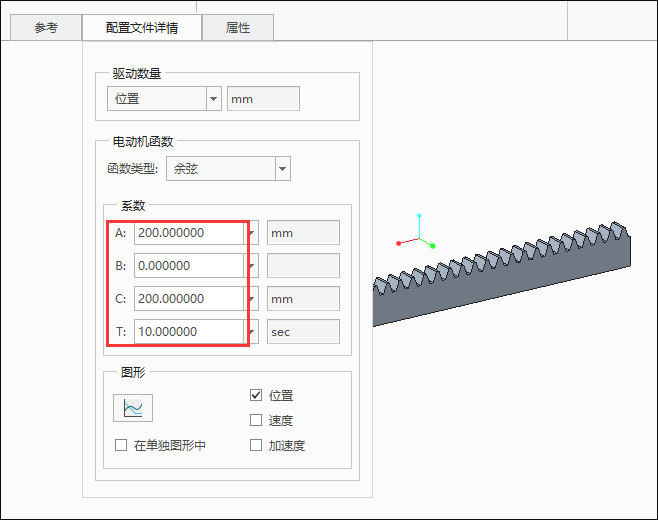
Task: Click the sec unit box for T
Action: 303,332
